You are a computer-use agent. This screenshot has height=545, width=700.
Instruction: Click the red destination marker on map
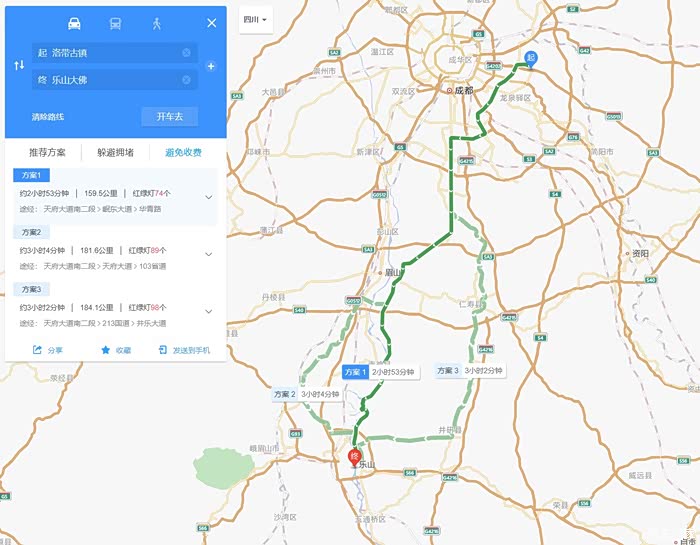(355, 458)
